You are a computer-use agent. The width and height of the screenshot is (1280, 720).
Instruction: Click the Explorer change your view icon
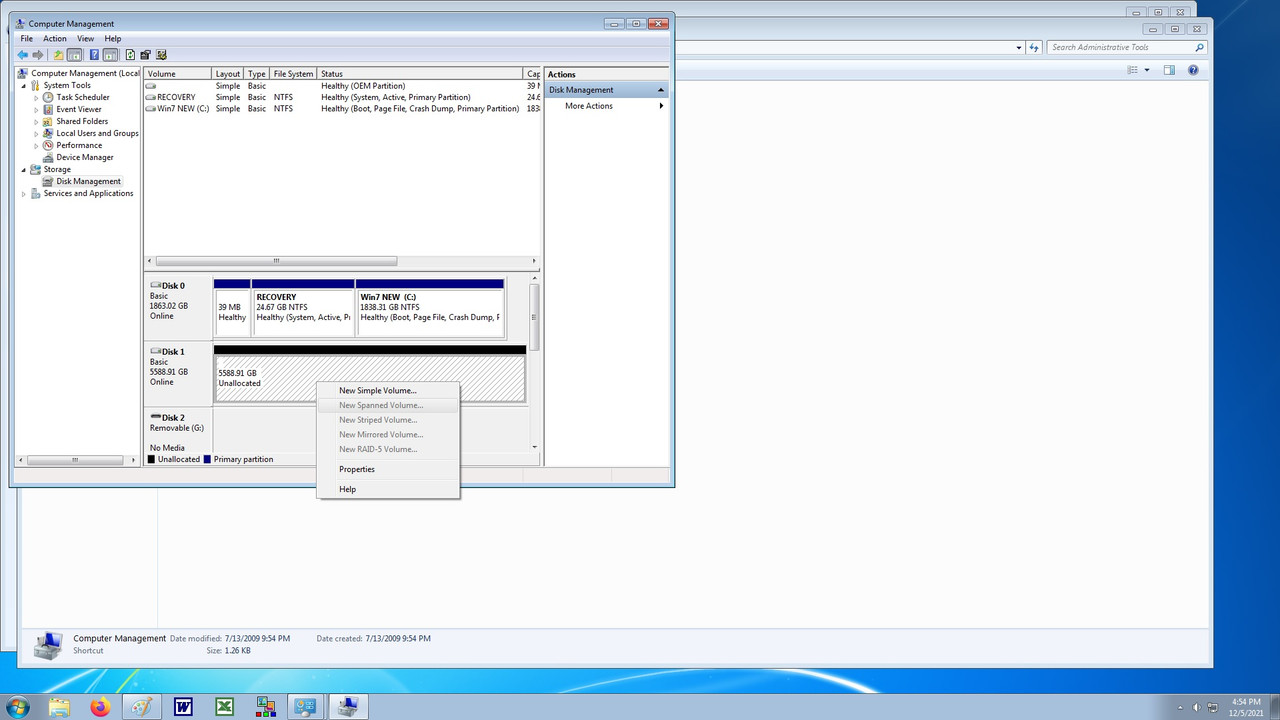pyautogui.click(x=1133, y=70)
